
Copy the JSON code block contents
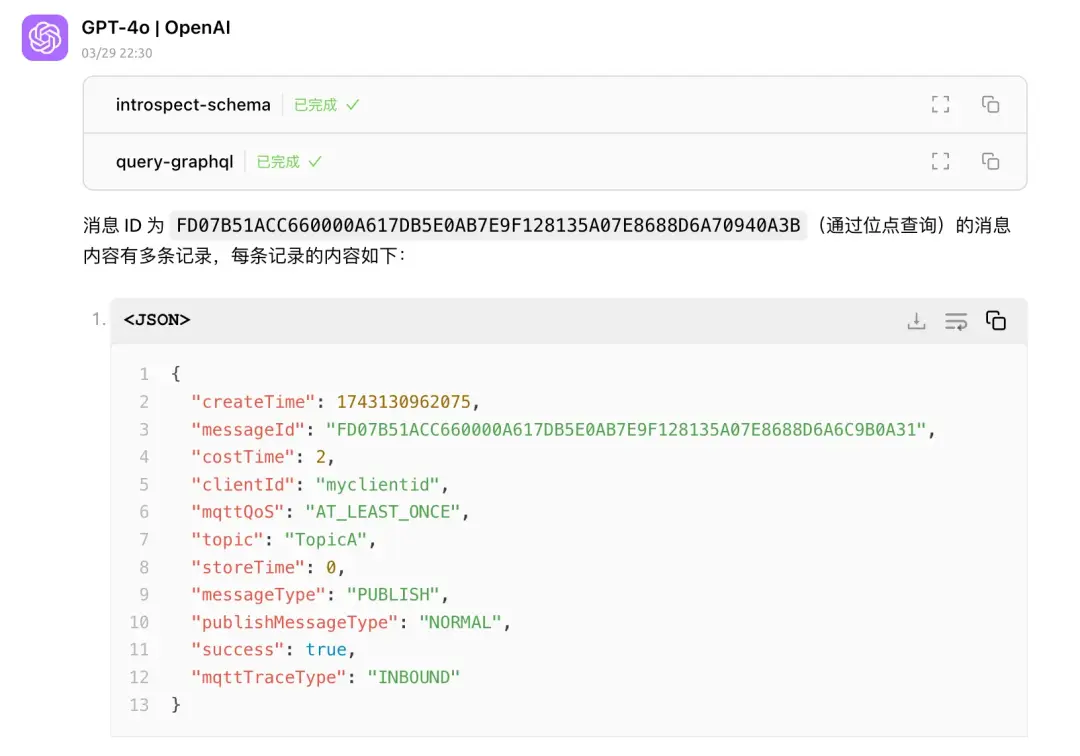pyautogui.click(x=996, y=321)
